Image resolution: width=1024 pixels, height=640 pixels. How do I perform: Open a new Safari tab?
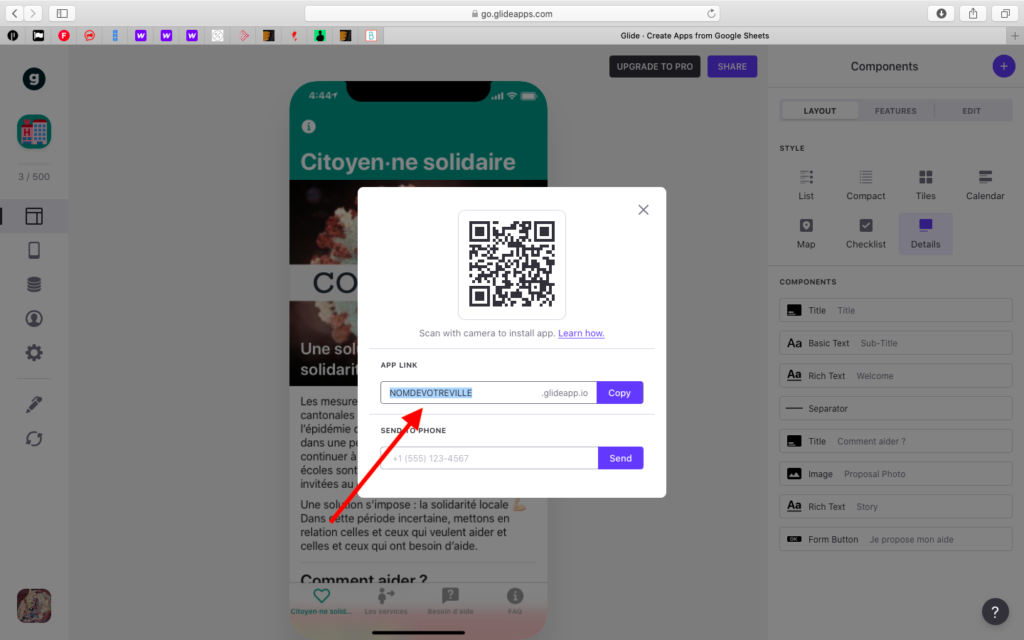[1015, 36]
